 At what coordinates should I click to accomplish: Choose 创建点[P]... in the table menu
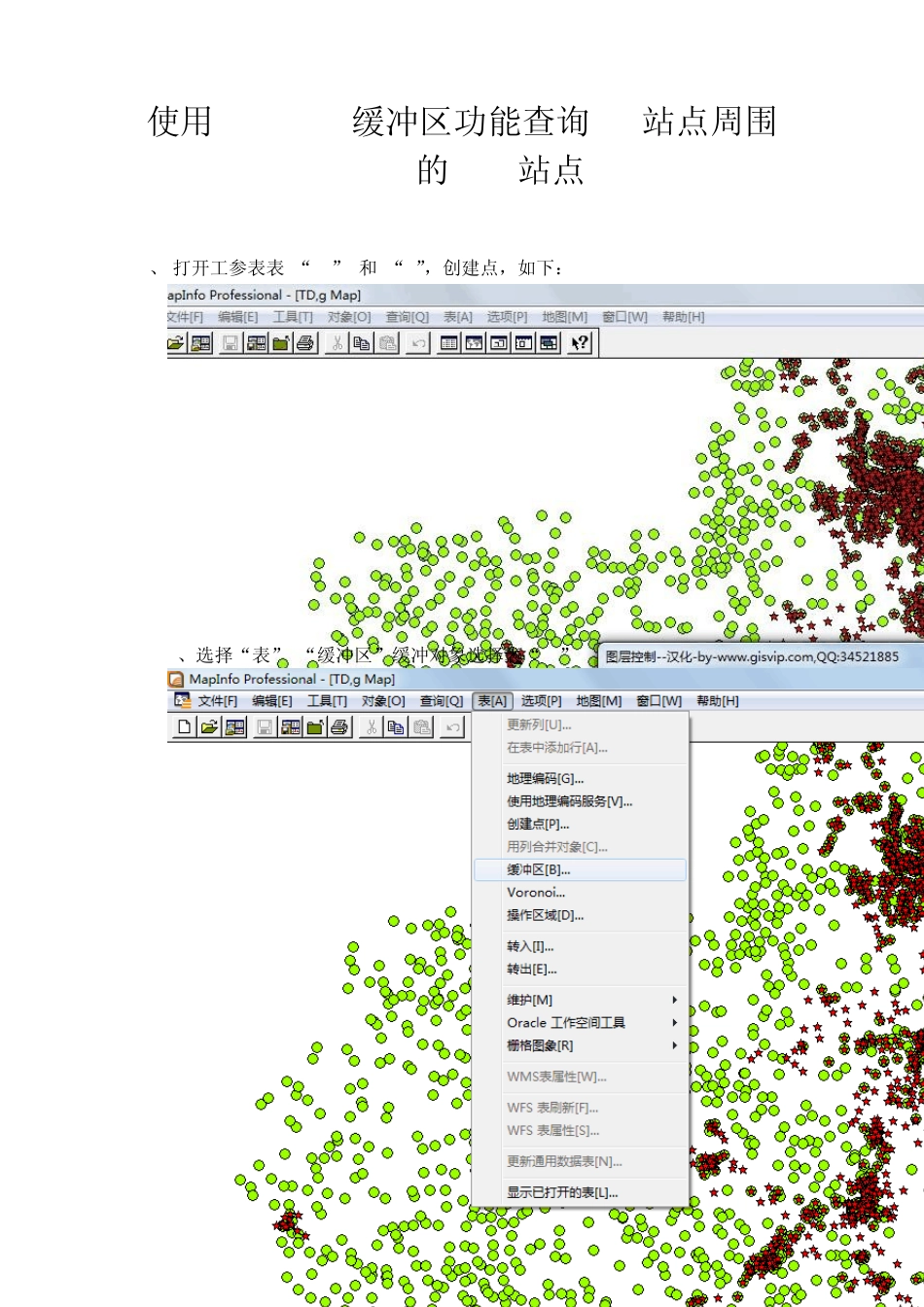(580, 824)
